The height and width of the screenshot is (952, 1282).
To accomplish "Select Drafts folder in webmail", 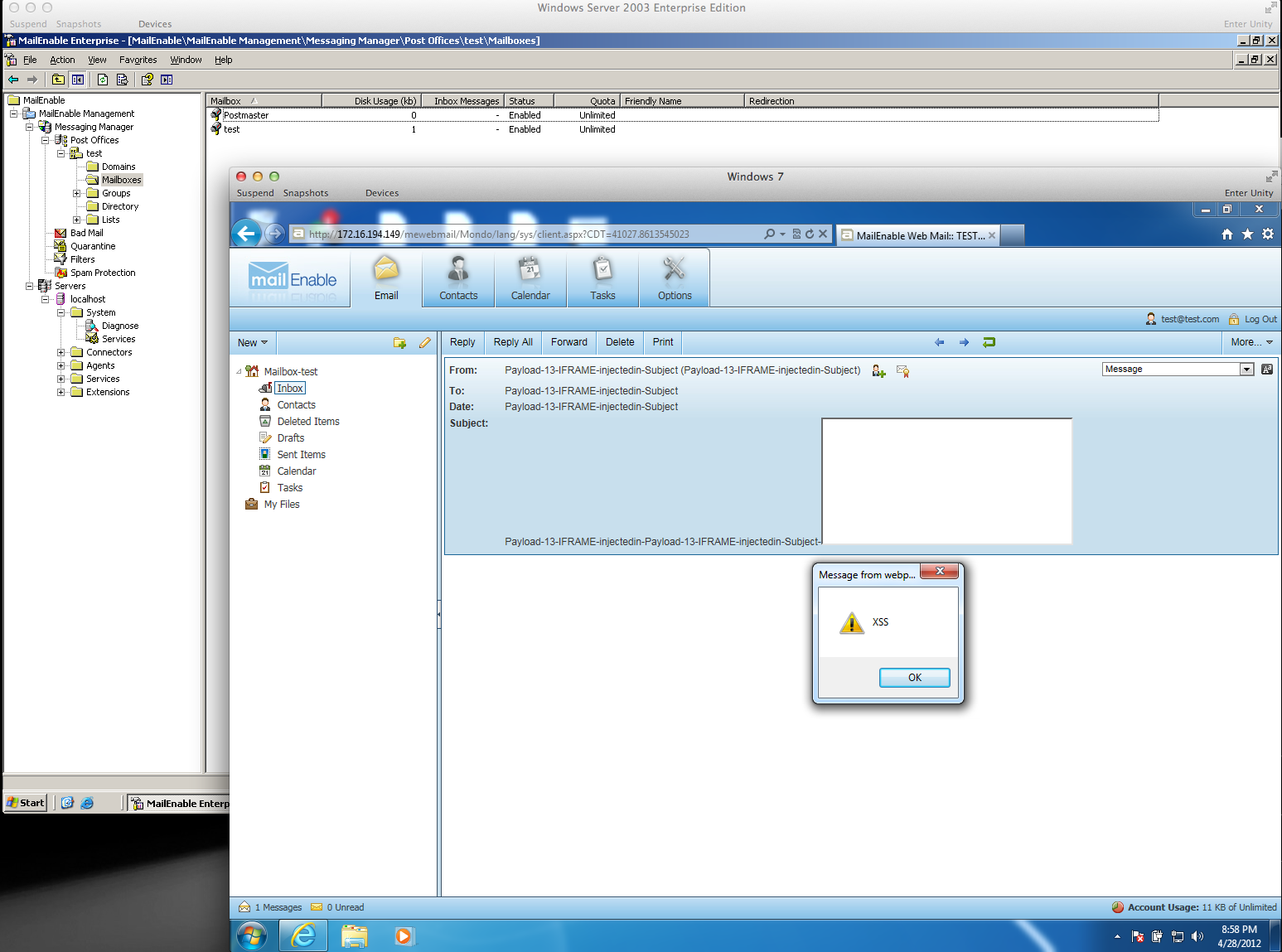I will (x=291, y=438).
